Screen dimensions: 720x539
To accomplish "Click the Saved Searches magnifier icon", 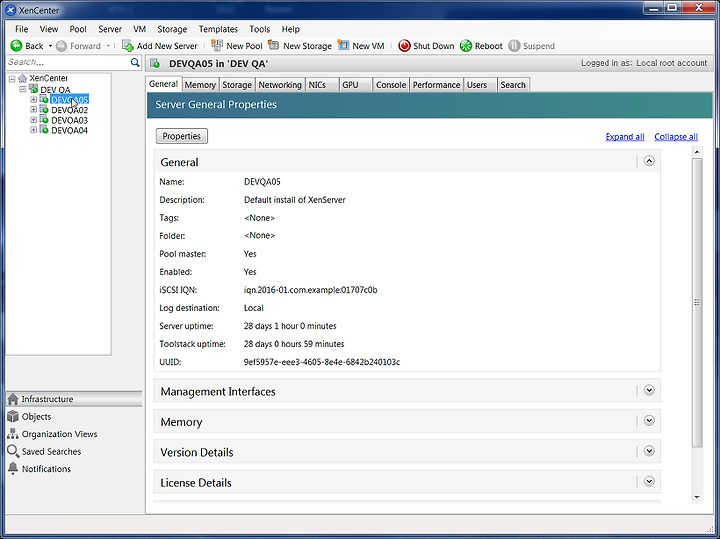I will coord(13,451).
